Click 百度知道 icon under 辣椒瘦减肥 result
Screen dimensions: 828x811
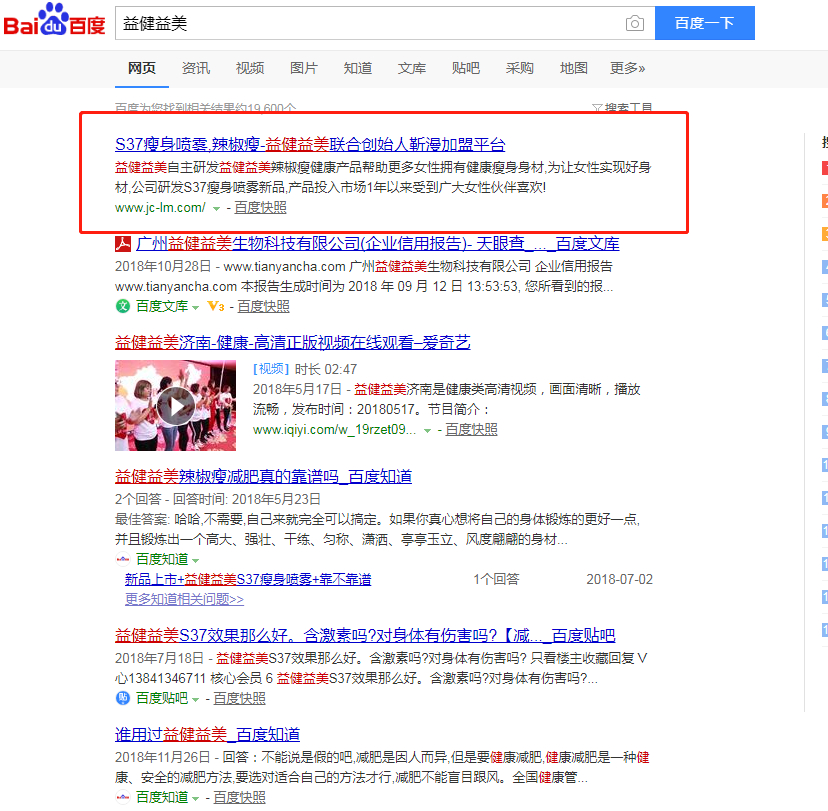[123, 559]
